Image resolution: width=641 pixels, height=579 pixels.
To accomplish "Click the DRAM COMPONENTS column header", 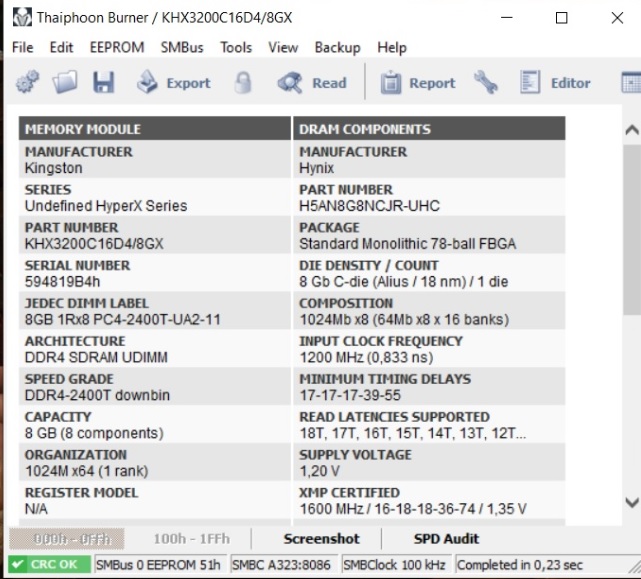I will (429, 129).
